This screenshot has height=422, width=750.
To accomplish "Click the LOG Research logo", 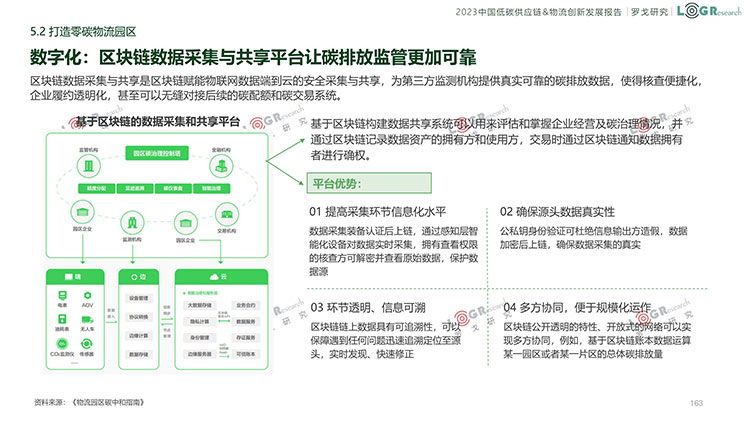I will [x=709, y=11].
